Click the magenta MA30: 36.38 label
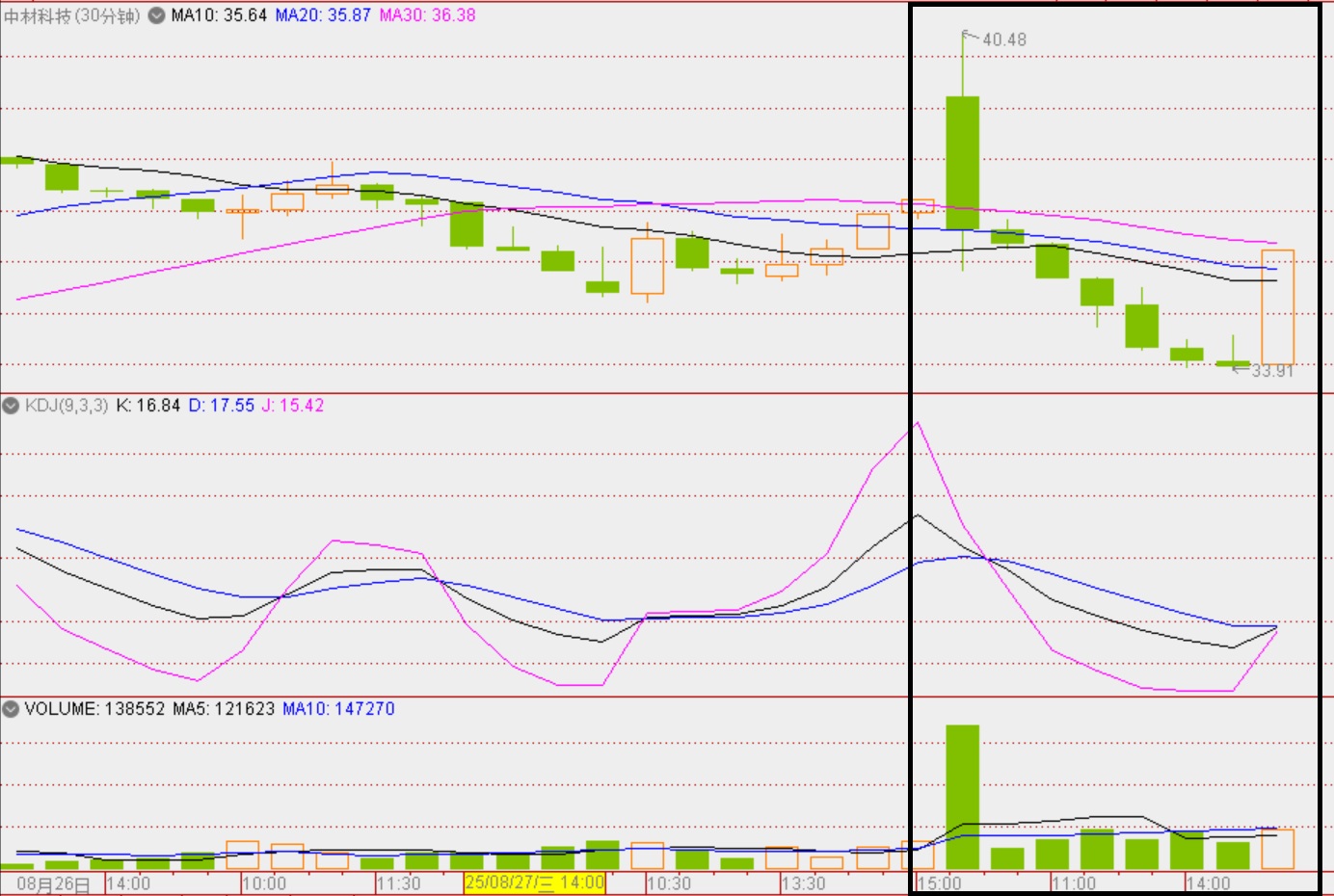This screenshot has height=896, width=1334. [x=427, y=15]
